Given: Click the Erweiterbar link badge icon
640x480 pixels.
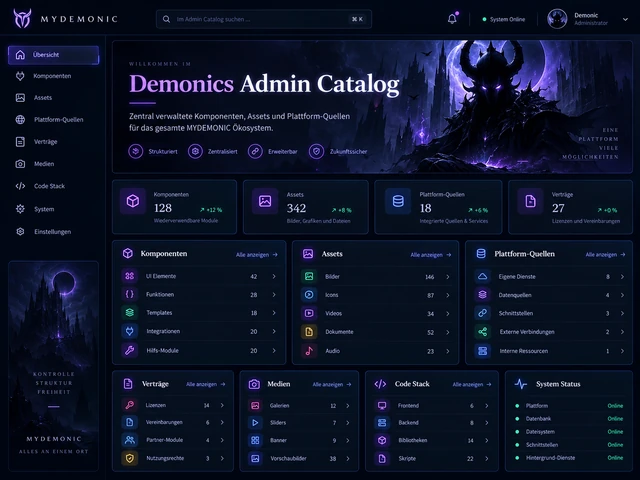Looking at the screenshot, I should pos(255,151).
